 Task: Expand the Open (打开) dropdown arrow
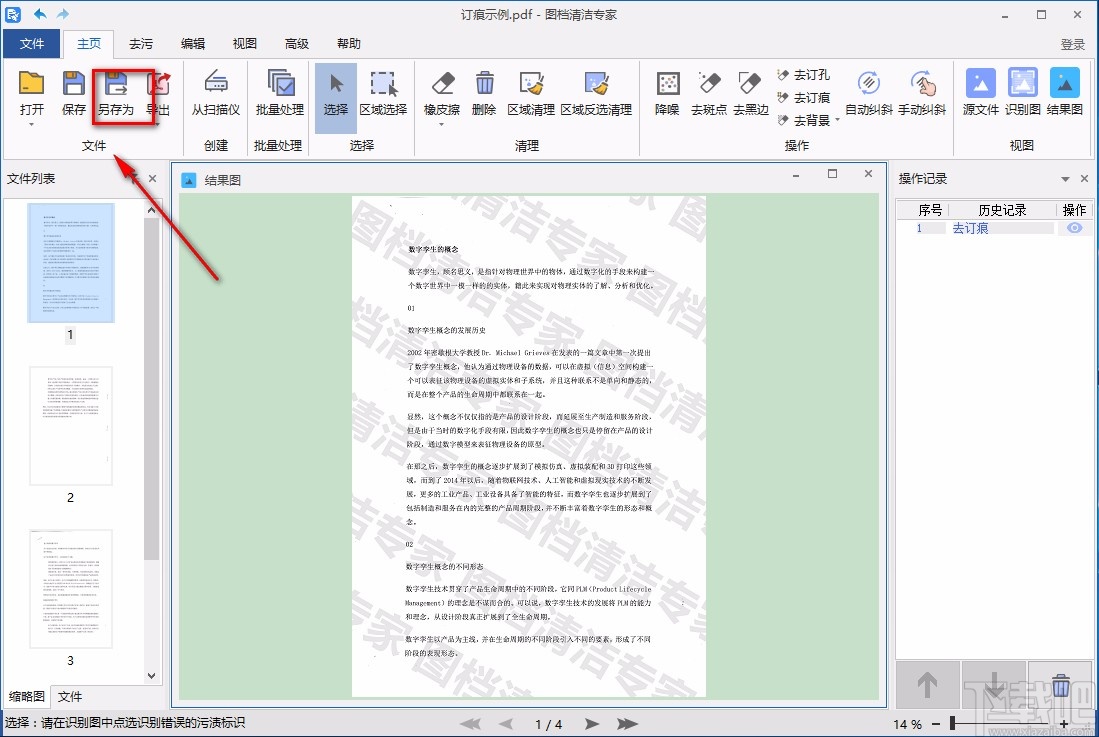click(32, 125)
